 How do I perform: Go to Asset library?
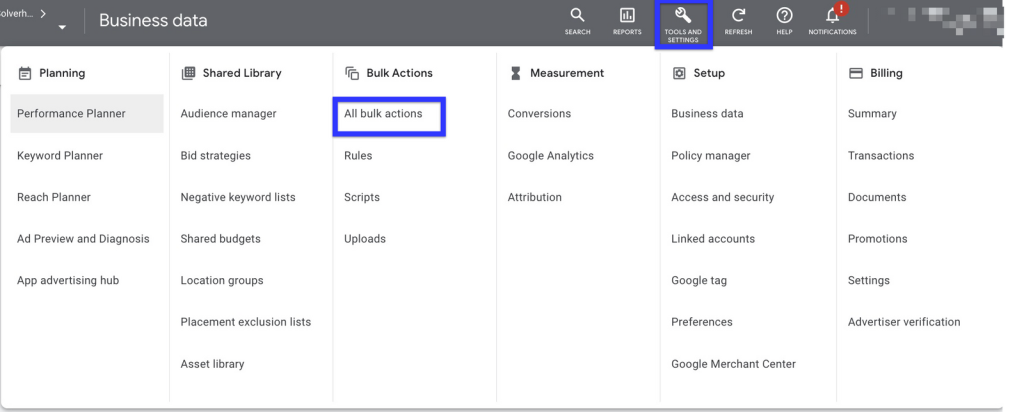click(212, 364)
